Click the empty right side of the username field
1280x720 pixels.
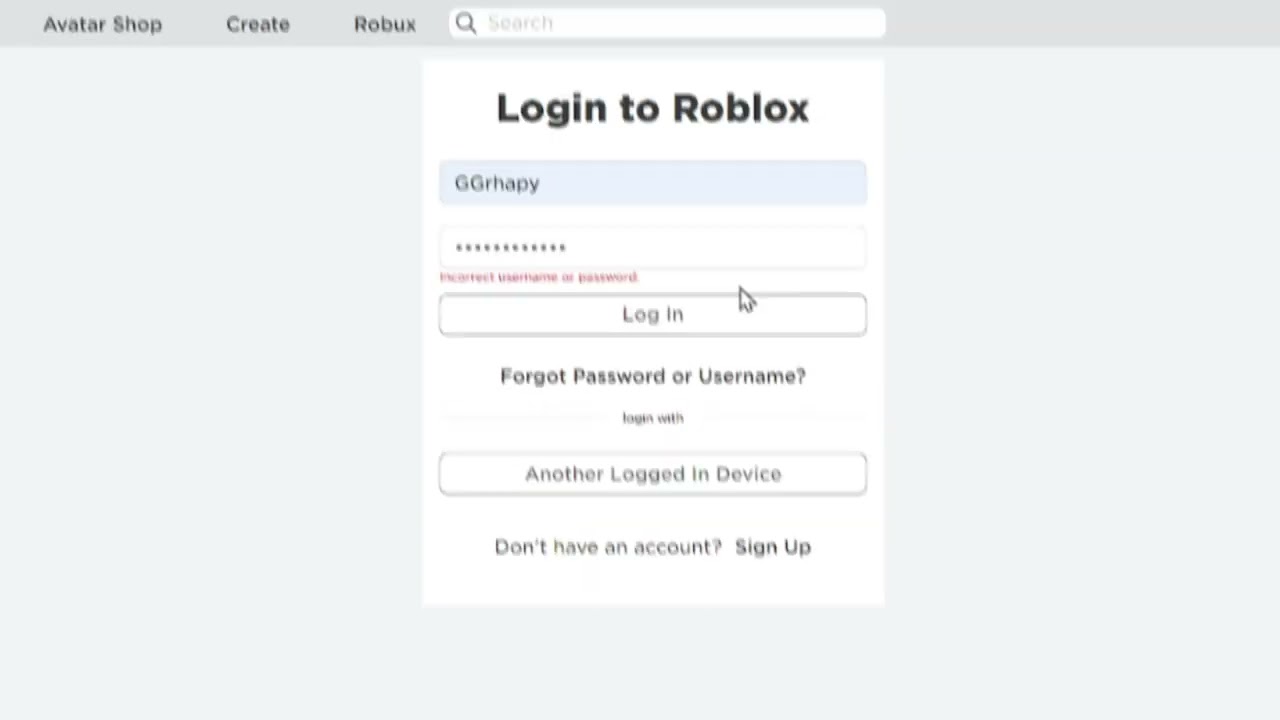760,183
